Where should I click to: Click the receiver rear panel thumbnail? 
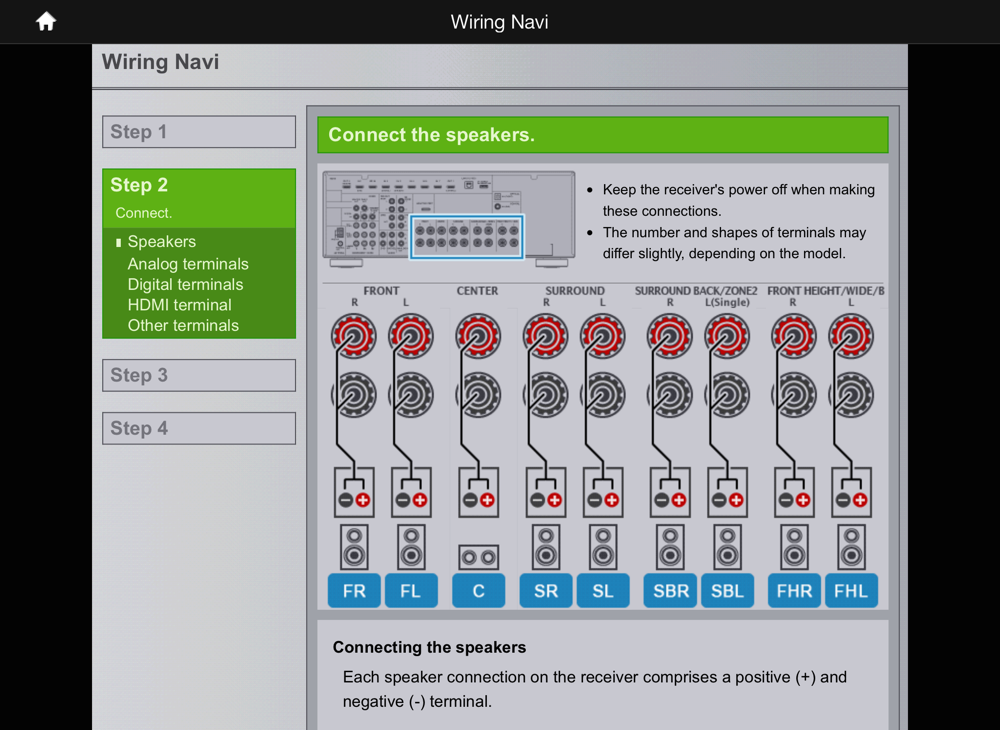(449, 219)
